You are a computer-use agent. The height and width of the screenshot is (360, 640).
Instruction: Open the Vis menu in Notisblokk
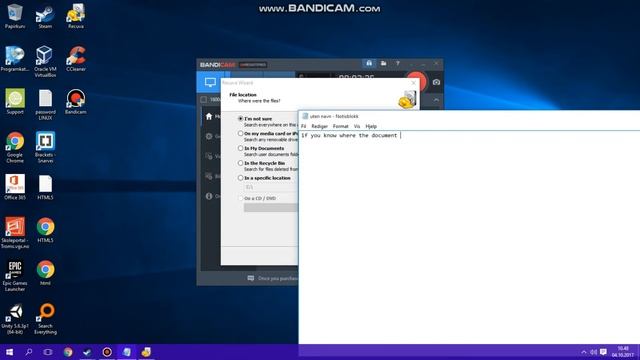[357, 126]
